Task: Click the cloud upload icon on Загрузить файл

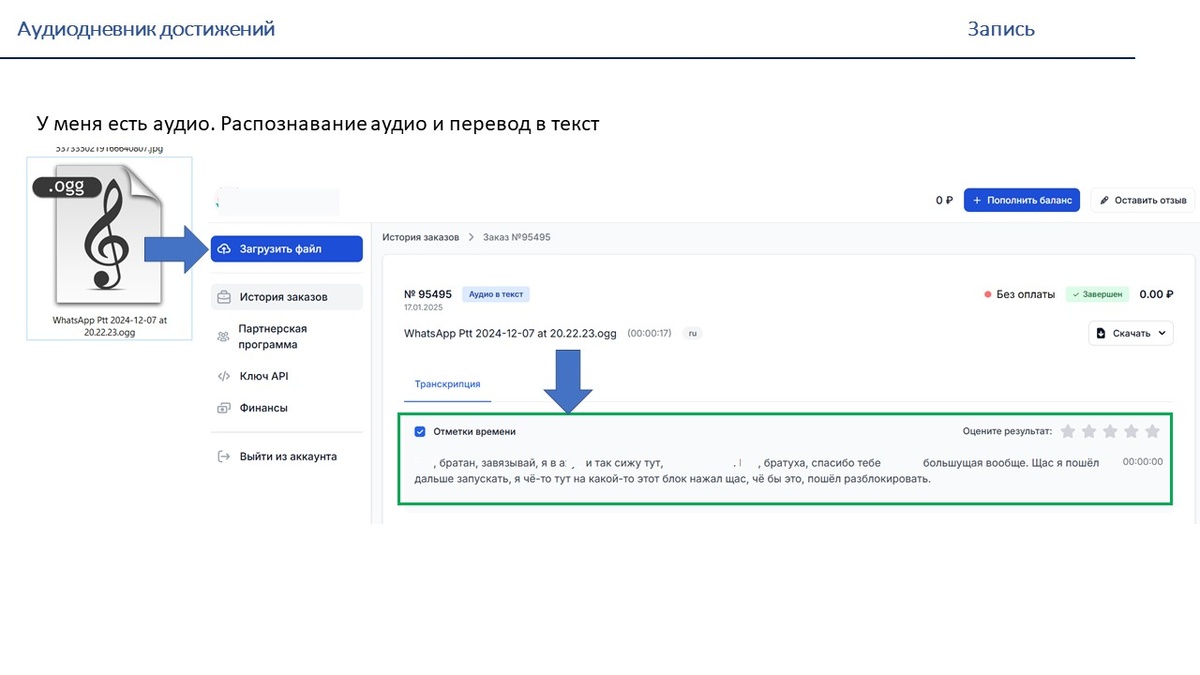Action: point(224,249)
